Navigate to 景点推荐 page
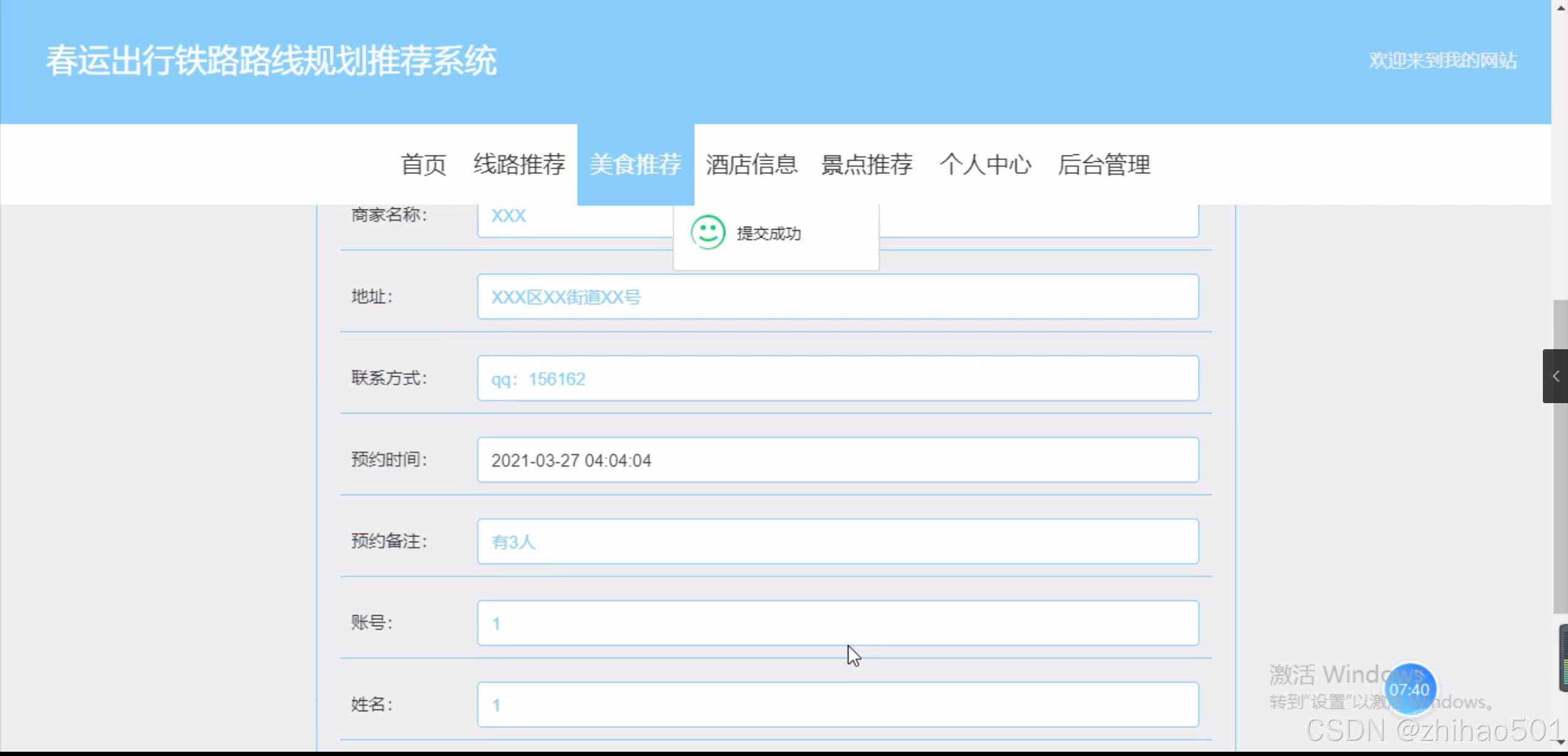 [867, 164]
